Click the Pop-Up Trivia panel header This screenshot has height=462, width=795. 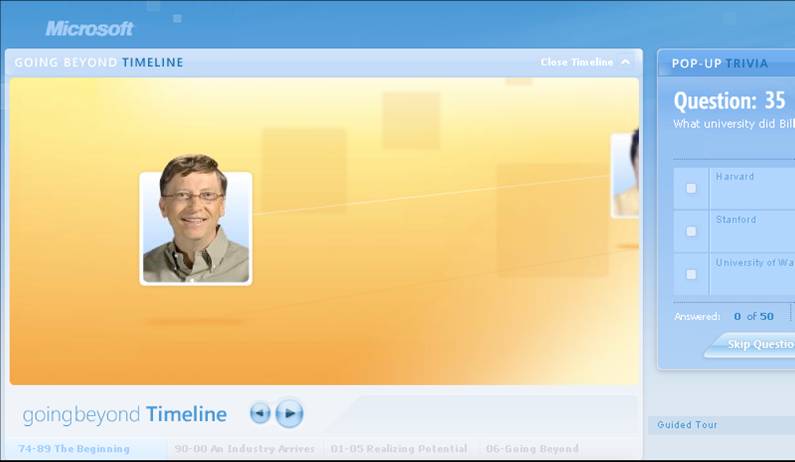pyautogui.click(x=720, y=63)
